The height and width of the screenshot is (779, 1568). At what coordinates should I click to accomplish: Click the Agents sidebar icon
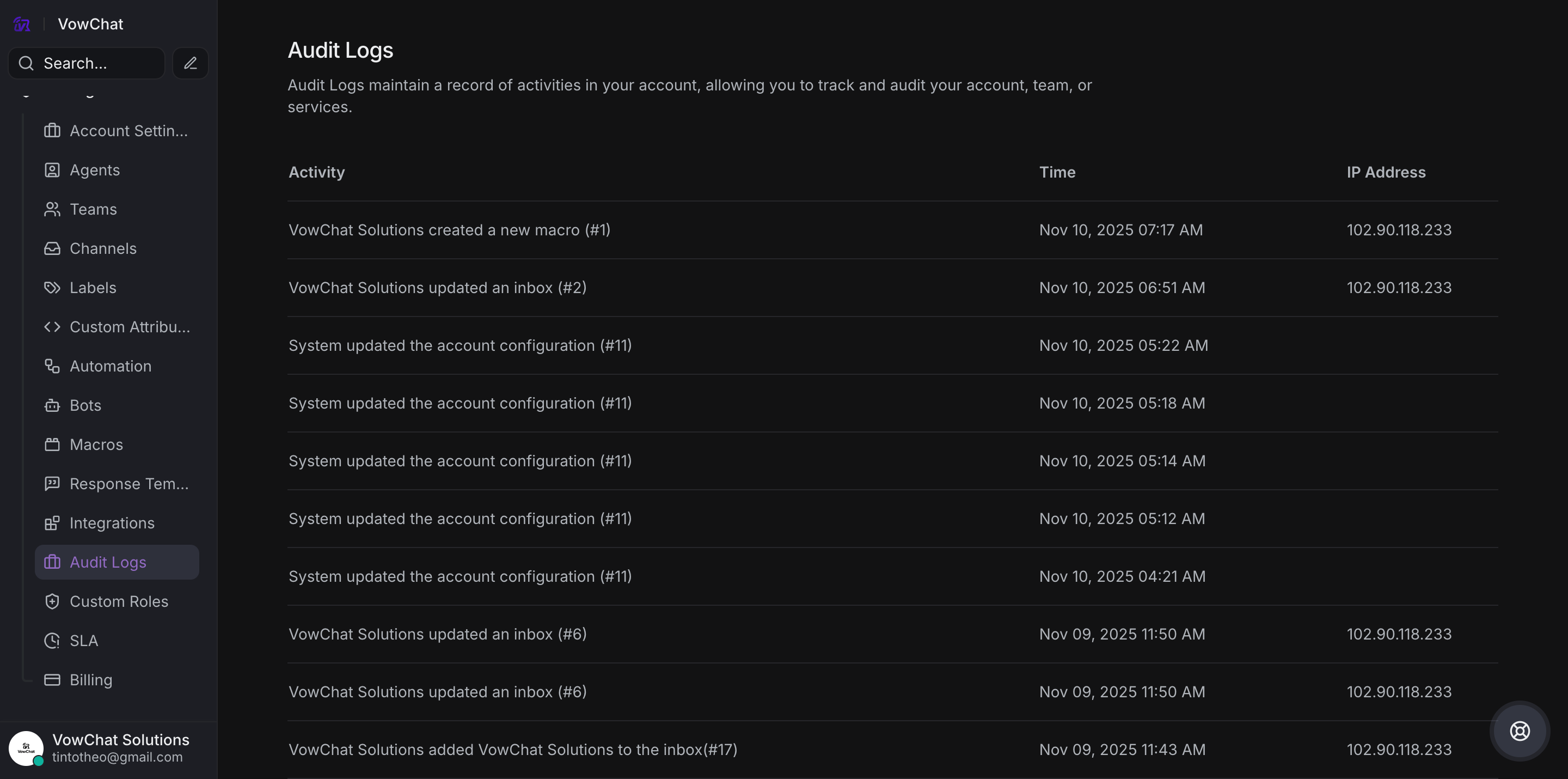pyautogui.click(x=52, y=170)
